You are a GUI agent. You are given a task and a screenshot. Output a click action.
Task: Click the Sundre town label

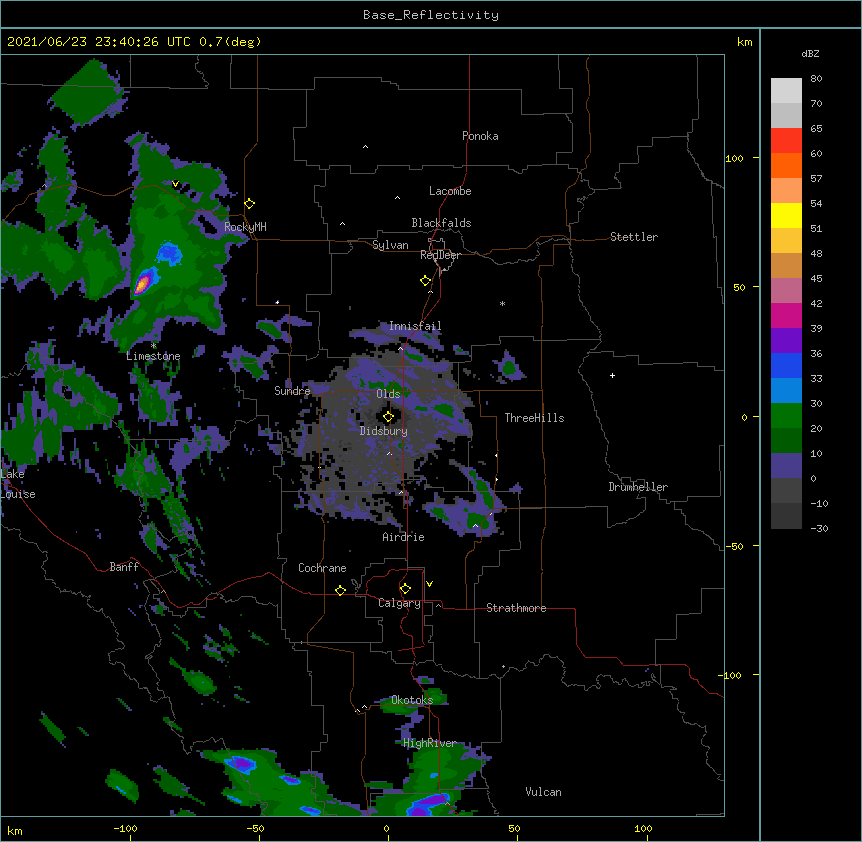click(292, 391)
